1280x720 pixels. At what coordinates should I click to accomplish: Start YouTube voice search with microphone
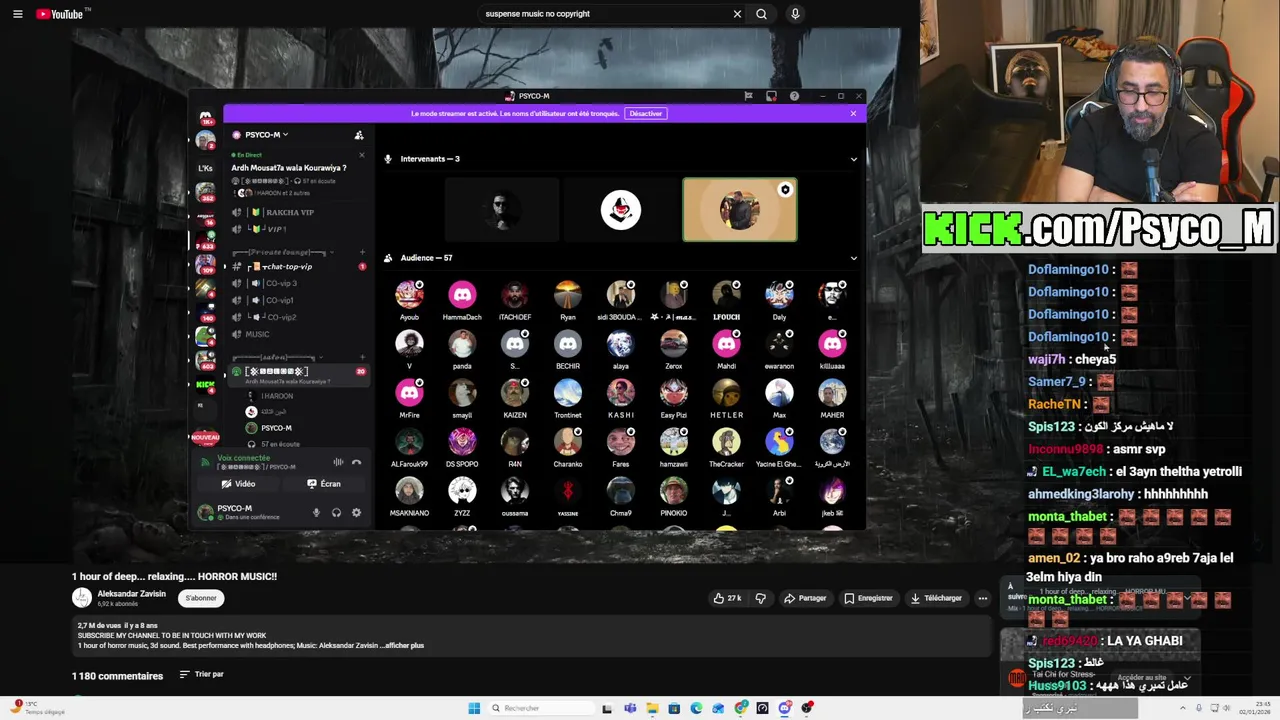795,14
